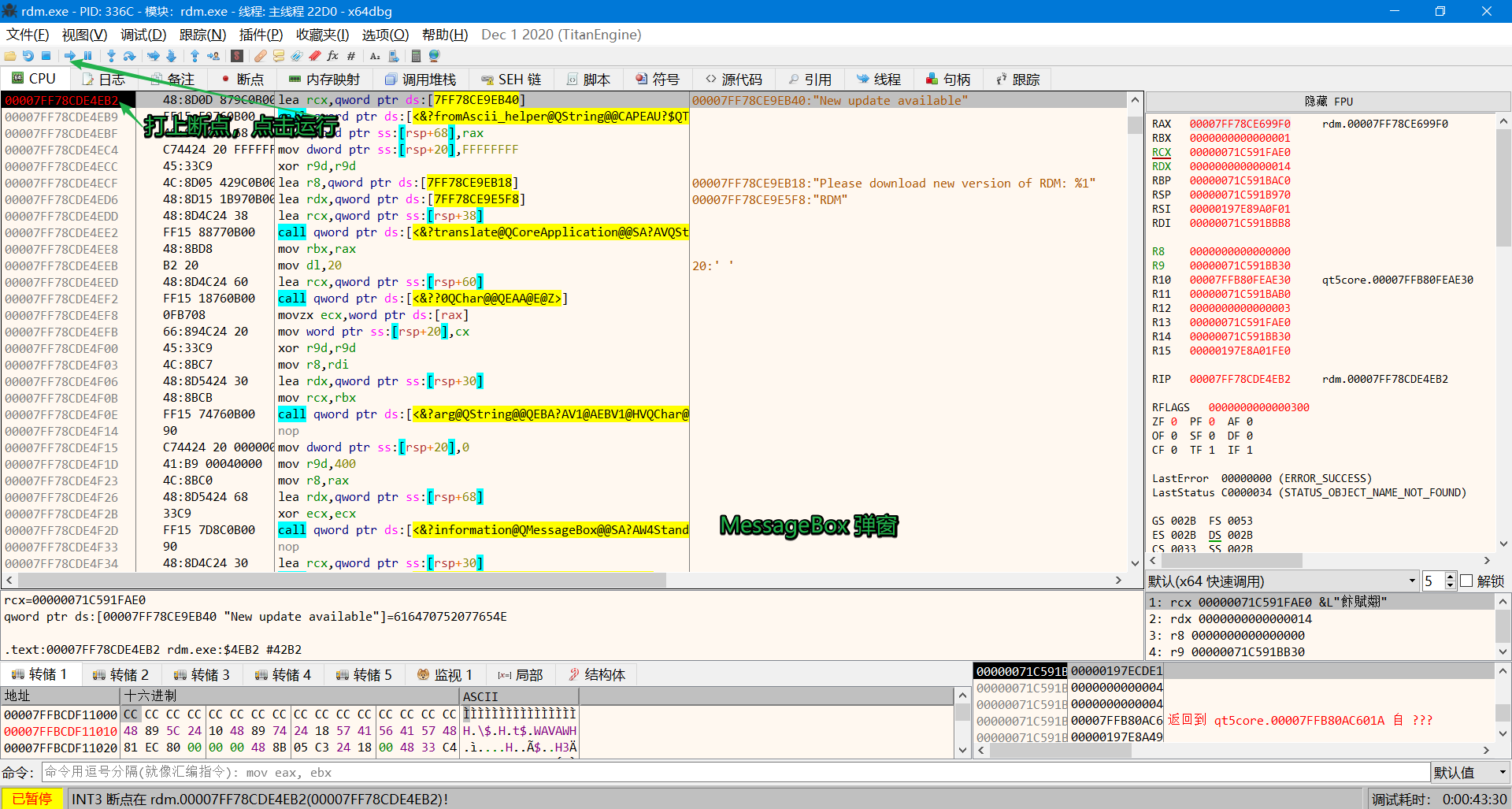Click the Check for updates globe icon

tap(434, 56)
